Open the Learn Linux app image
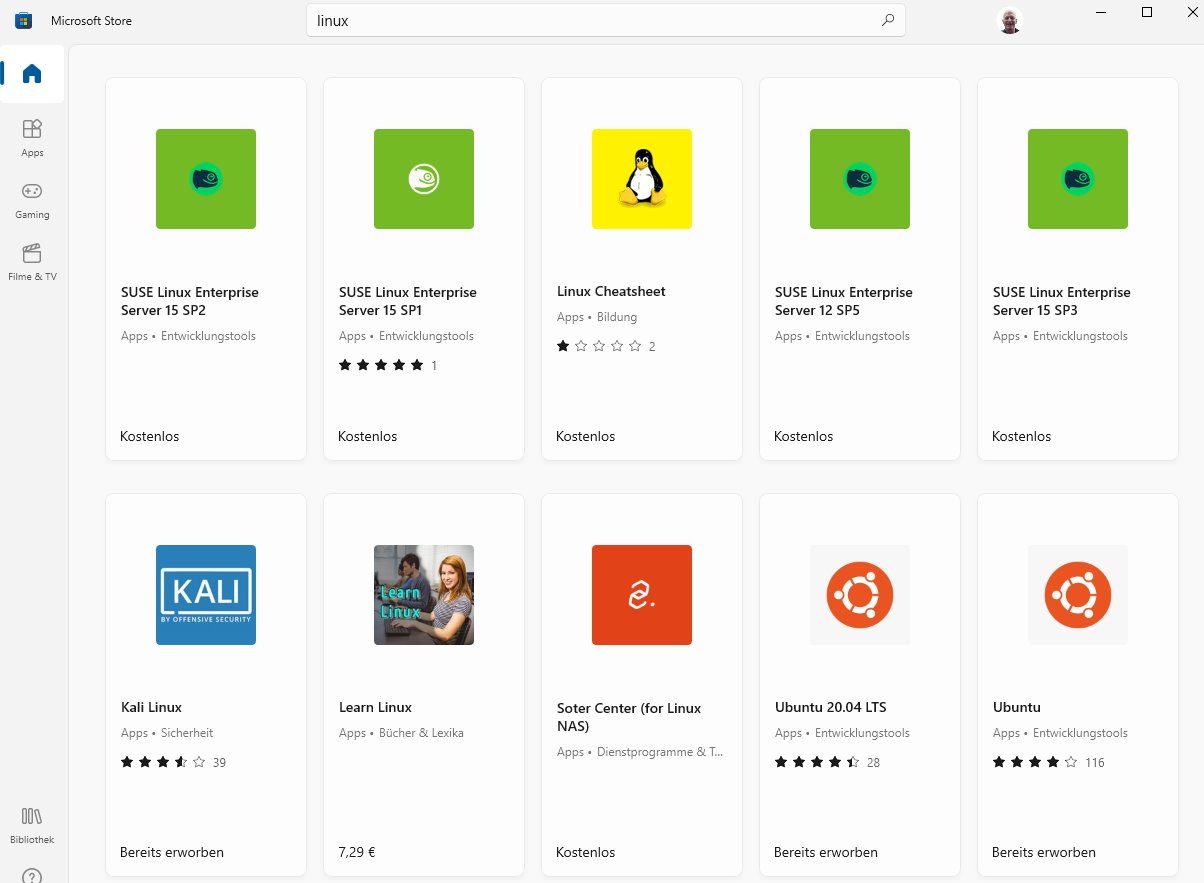This screenshot has height=883, width=1204. click(424, 595)
